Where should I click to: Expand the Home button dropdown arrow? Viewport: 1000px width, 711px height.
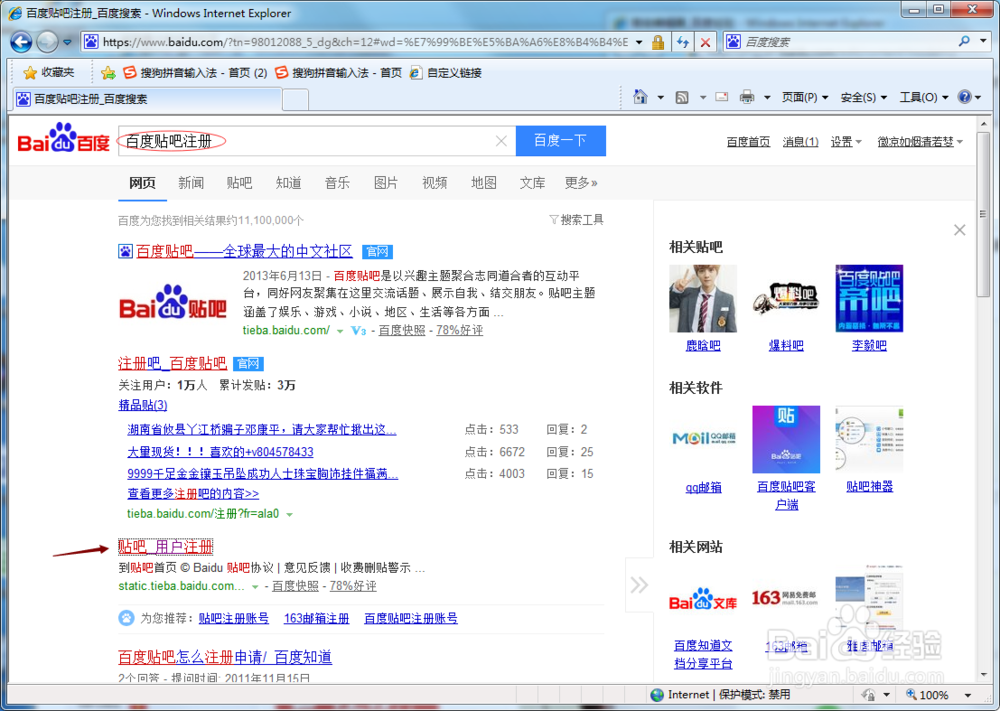click(x=660, y=98)
